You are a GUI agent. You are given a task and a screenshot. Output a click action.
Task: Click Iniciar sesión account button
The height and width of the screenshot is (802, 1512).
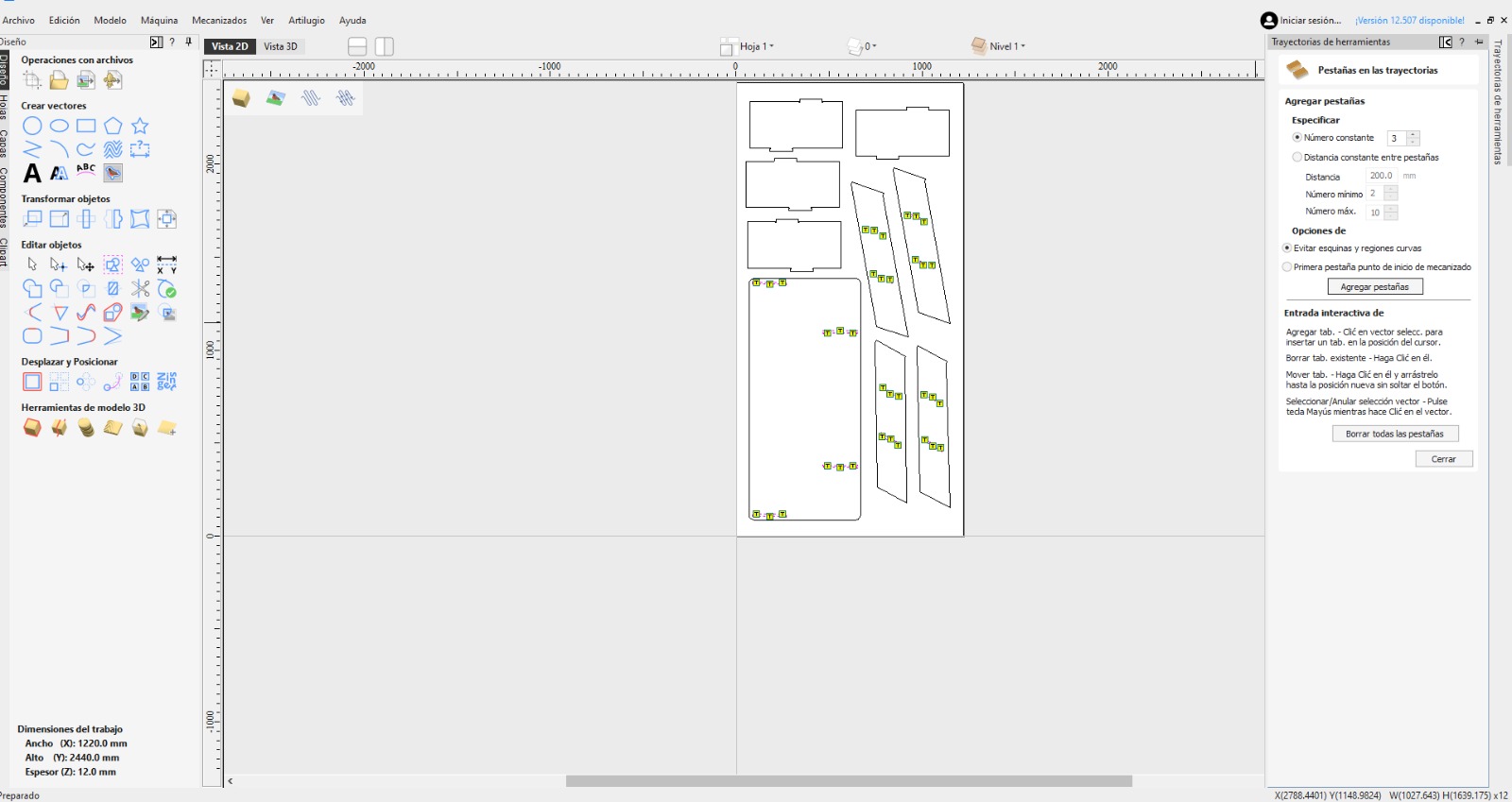tap(1301, 20)
